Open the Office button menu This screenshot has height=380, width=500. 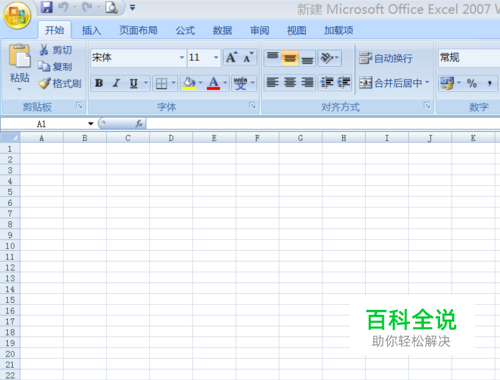coord(17,15)
